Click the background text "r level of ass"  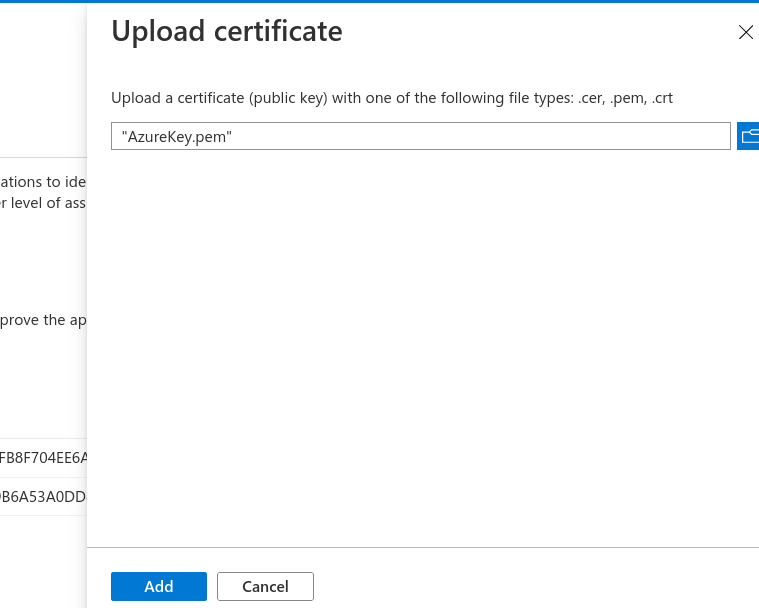pos(44,203)
